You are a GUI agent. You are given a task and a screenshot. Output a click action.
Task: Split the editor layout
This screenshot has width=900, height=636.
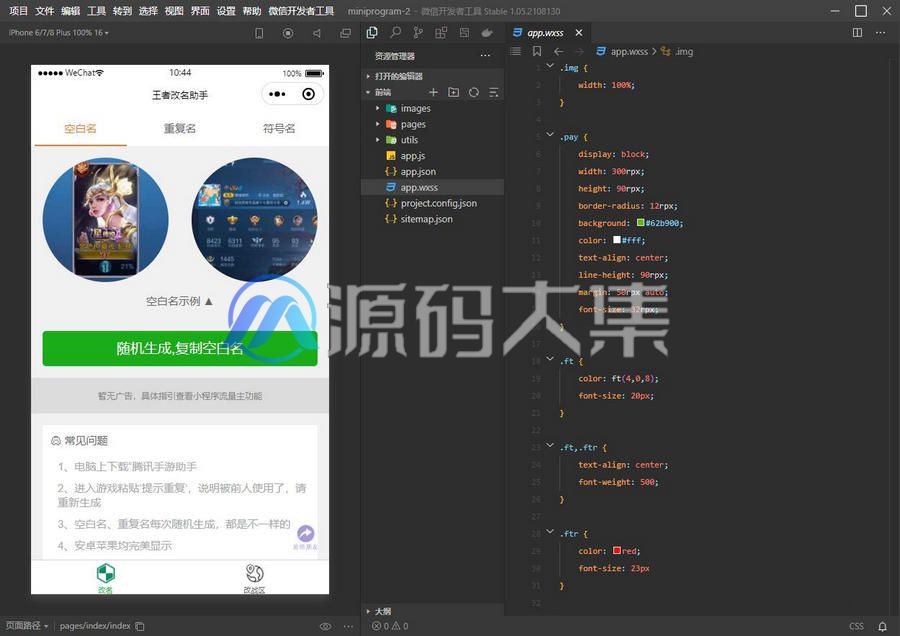858,33
